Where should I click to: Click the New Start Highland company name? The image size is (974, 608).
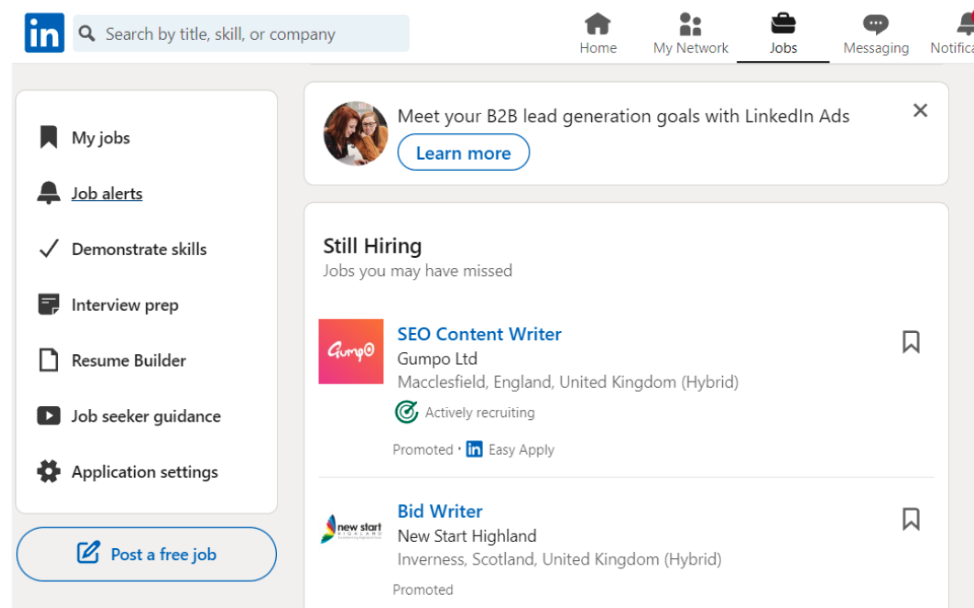coord(467,536)
